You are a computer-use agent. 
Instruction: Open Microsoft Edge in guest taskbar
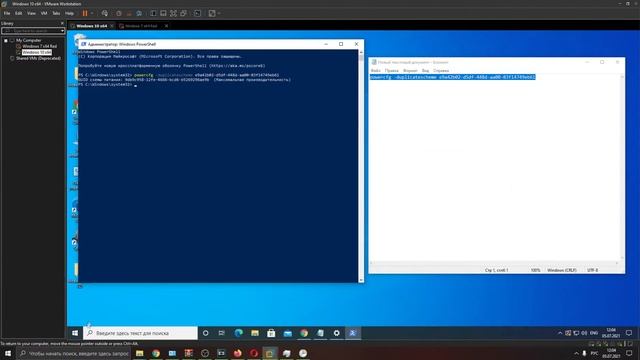pos(239,333)
